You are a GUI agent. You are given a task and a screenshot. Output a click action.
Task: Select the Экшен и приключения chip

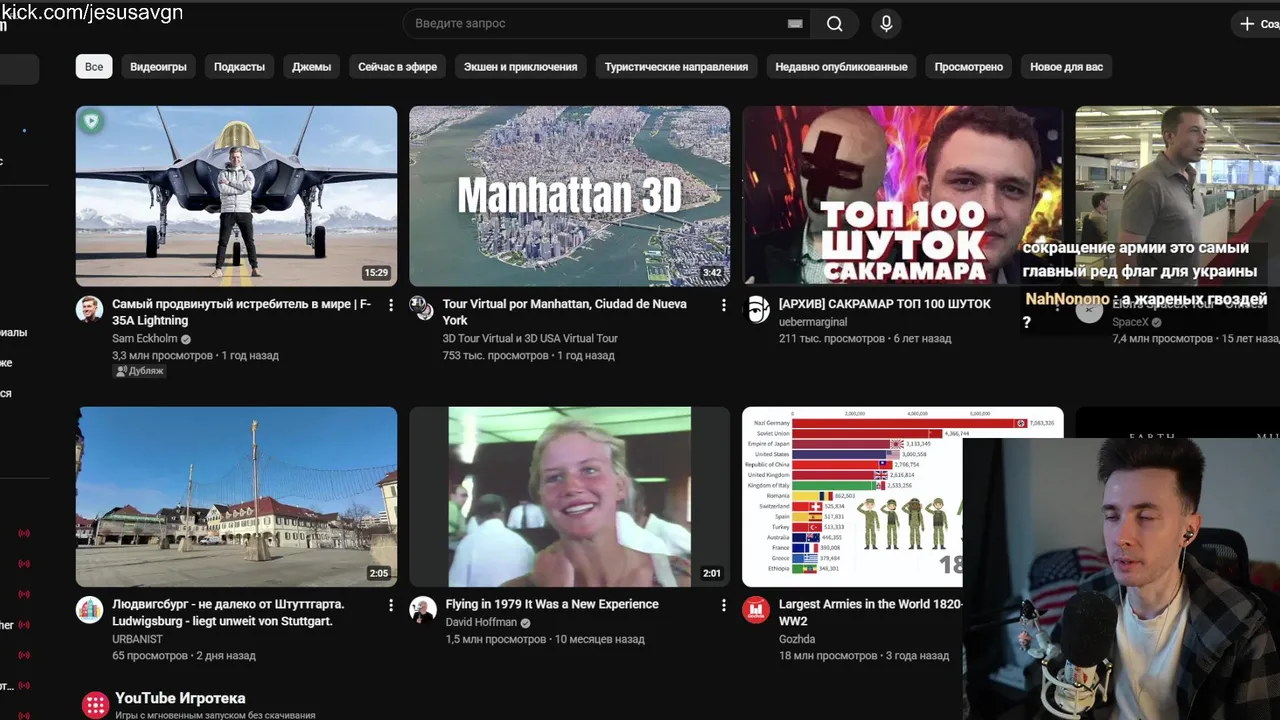click(x=520, y=67)
